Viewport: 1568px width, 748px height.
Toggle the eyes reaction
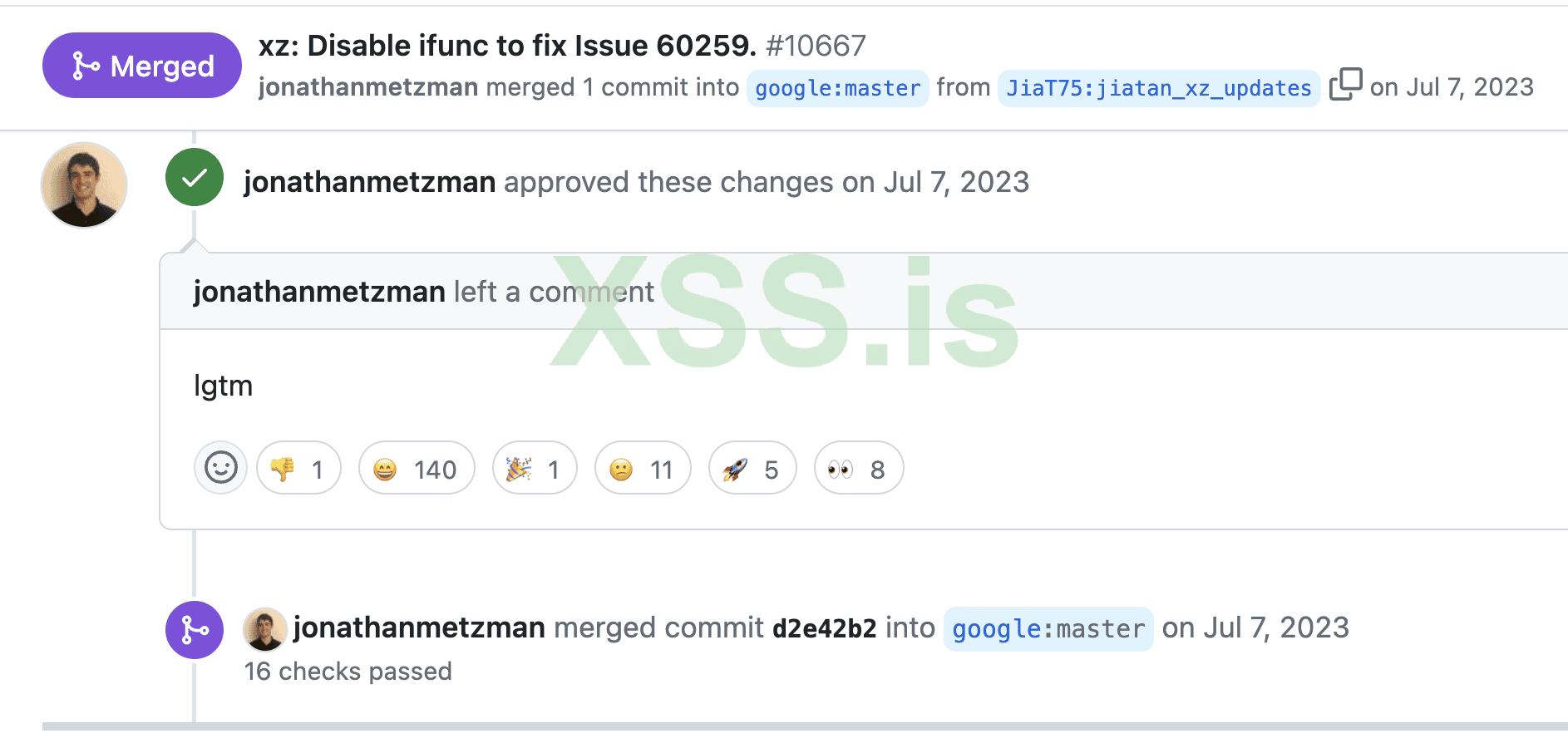(858, 469)
